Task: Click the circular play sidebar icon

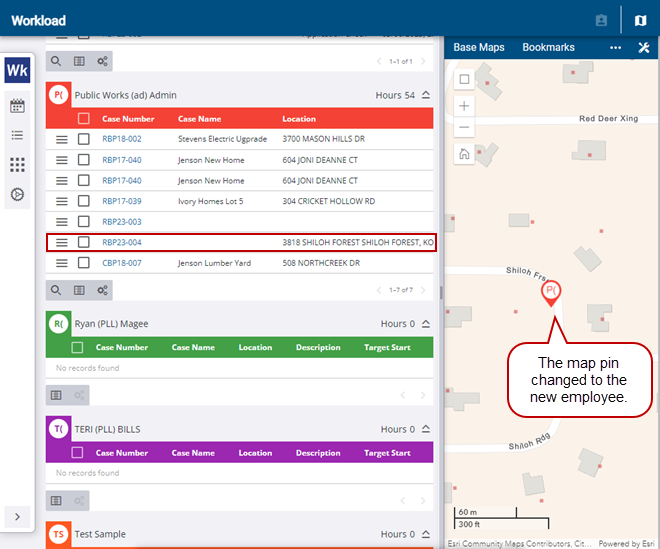Action: (17, 195)
